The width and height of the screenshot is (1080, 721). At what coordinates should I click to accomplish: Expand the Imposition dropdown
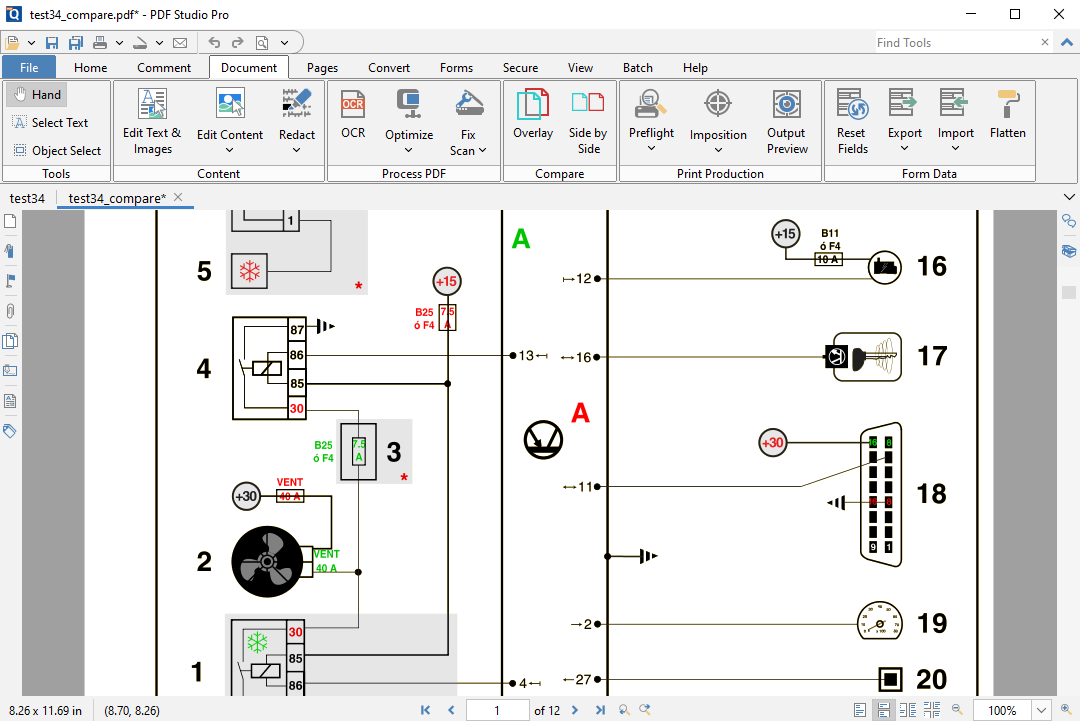718,150
